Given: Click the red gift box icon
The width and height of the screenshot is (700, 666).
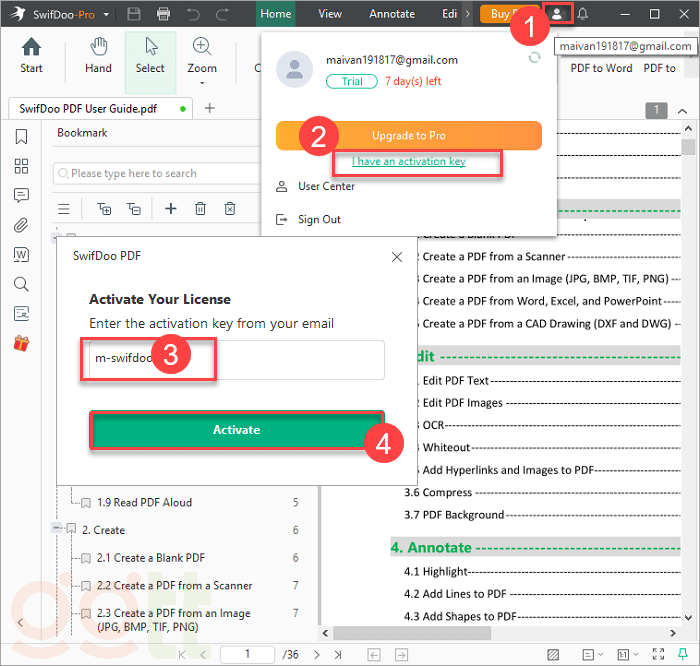Looking at the screenshot, I should (x=21, y=344).
